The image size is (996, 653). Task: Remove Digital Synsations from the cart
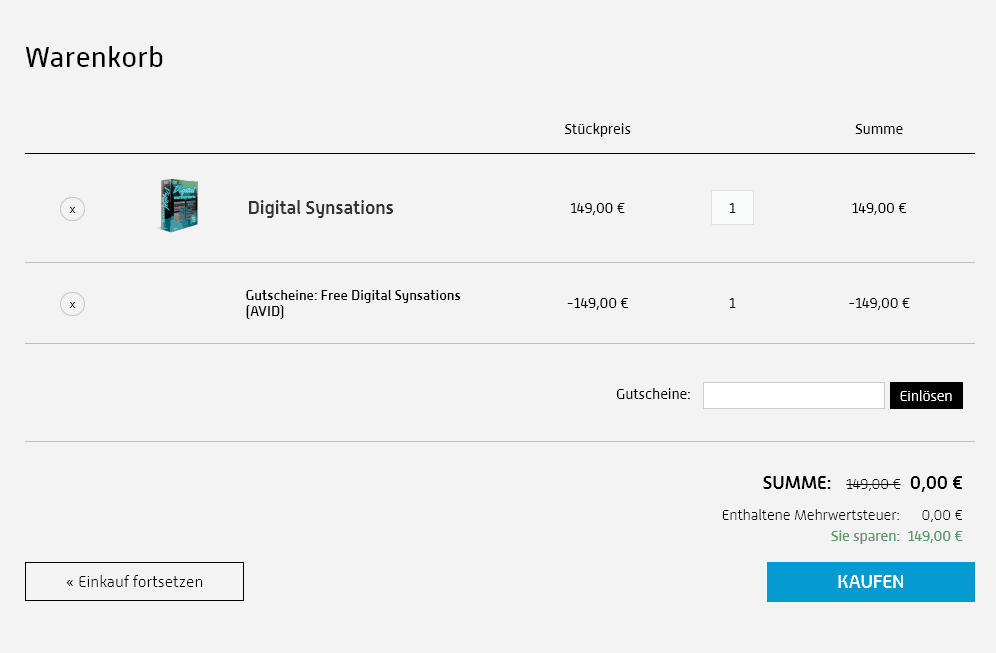pos(72,209)
